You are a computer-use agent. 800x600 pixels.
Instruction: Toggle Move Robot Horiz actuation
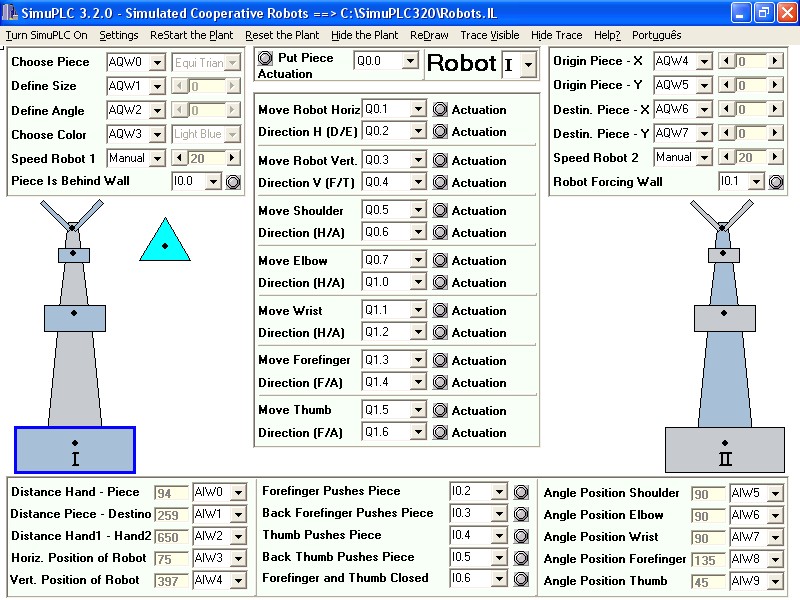point(440,109)
